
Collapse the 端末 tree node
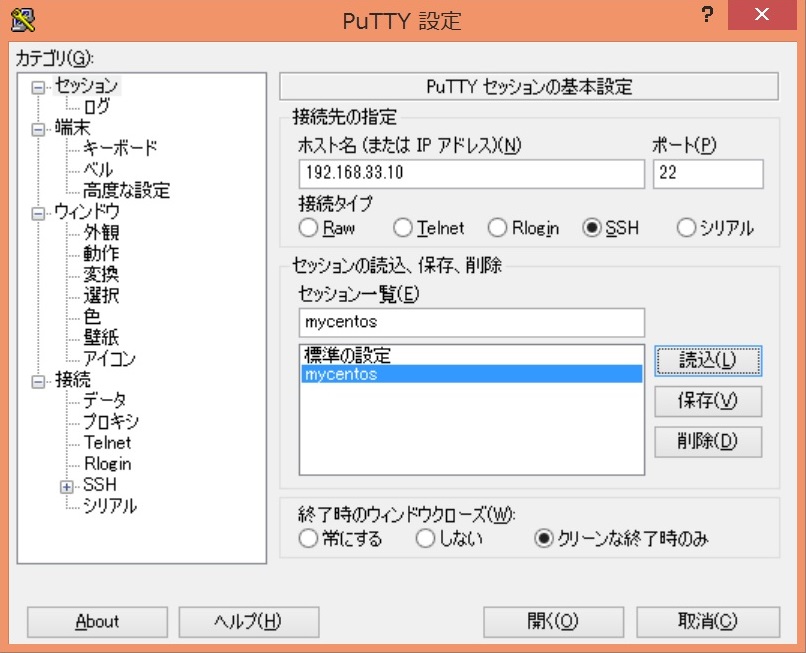(x=38, y=129)
